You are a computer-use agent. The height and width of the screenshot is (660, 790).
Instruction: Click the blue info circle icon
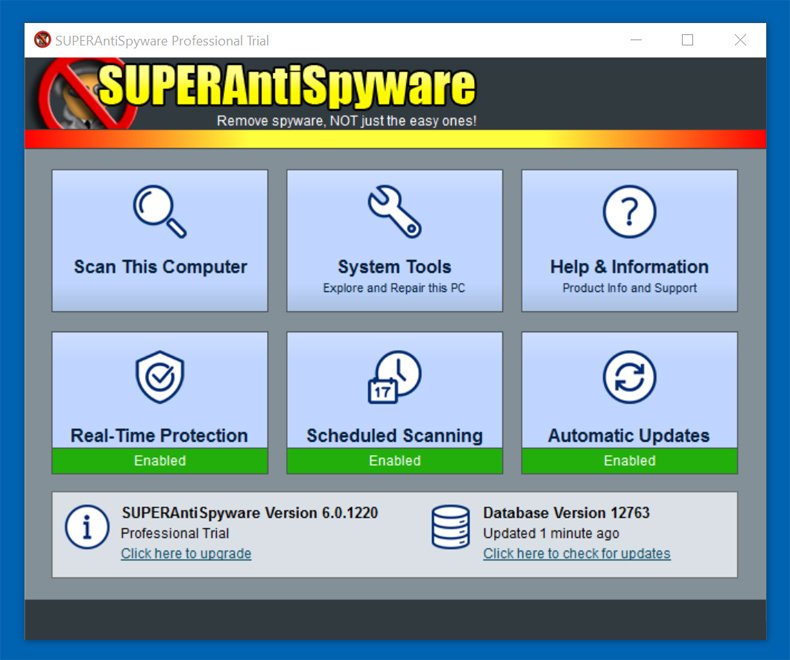click(87, 527)
